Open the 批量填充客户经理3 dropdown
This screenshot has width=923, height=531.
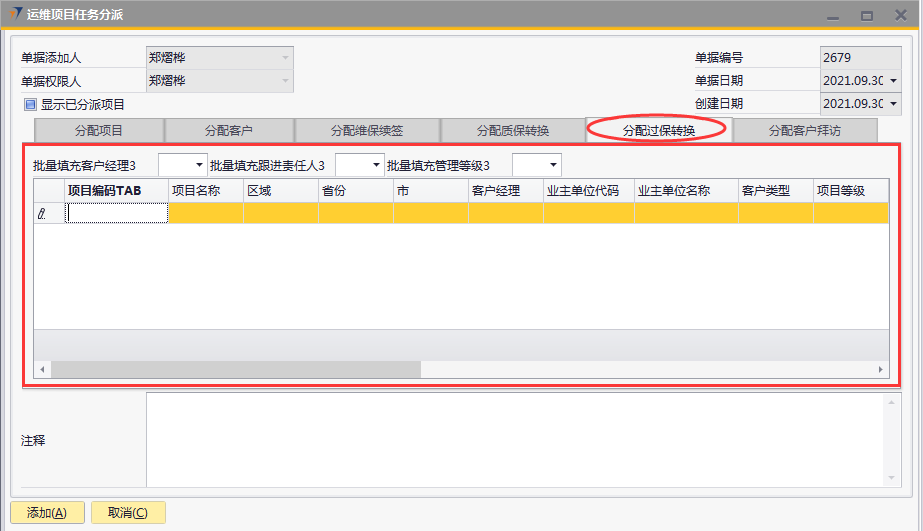[198, 164]
